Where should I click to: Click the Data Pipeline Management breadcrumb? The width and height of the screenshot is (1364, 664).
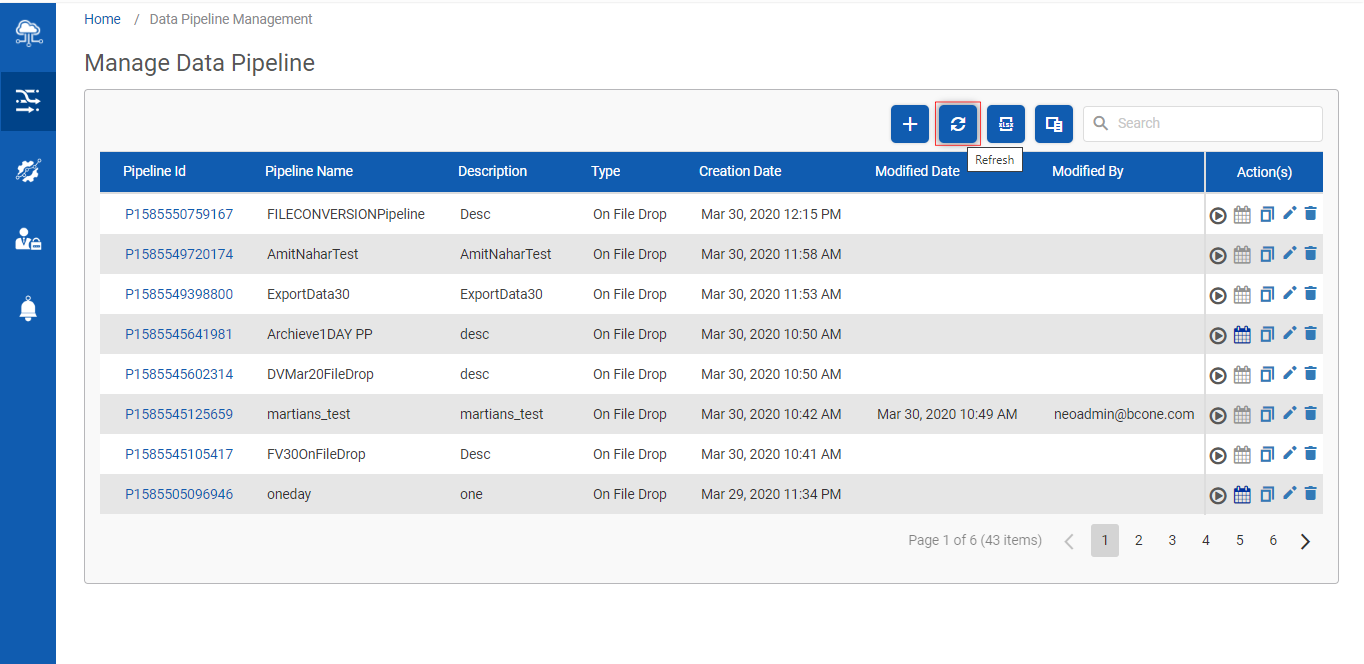(231, 19)
